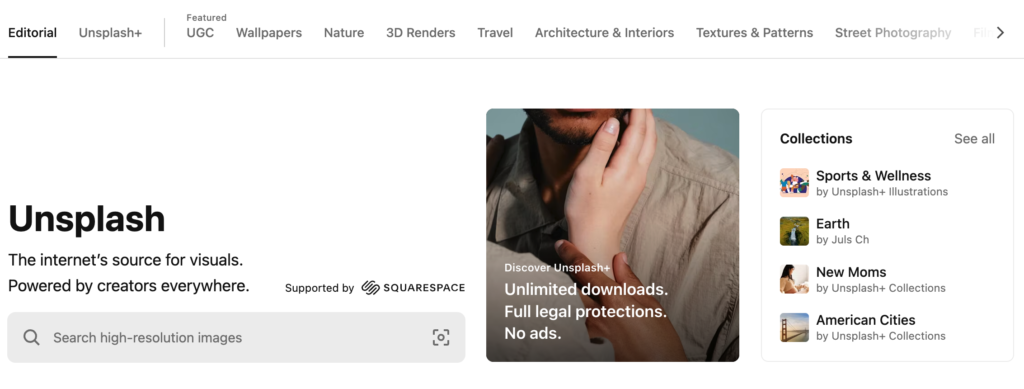Click the Discover Unsplash+ promo banner

pyautogui.click(x=613, y=235)
